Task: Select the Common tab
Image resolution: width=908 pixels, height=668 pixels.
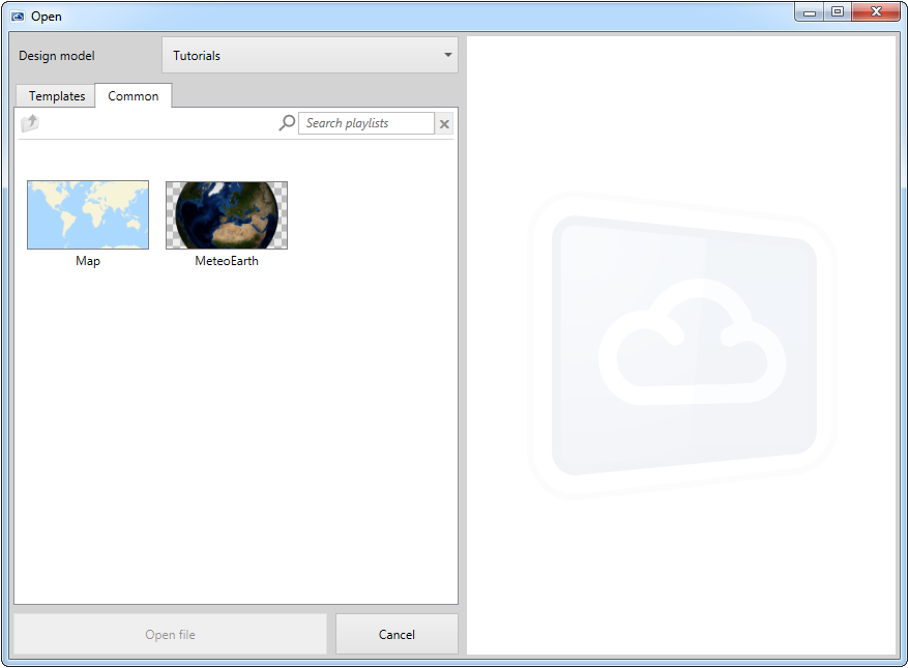Action: click(x=133, y=96)
